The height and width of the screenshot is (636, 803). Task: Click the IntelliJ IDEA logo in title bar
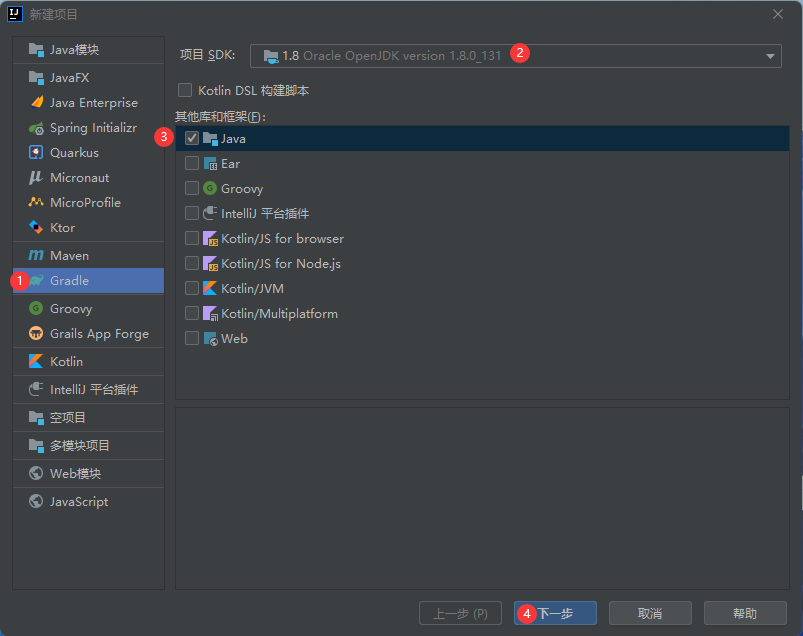point(15,14)
